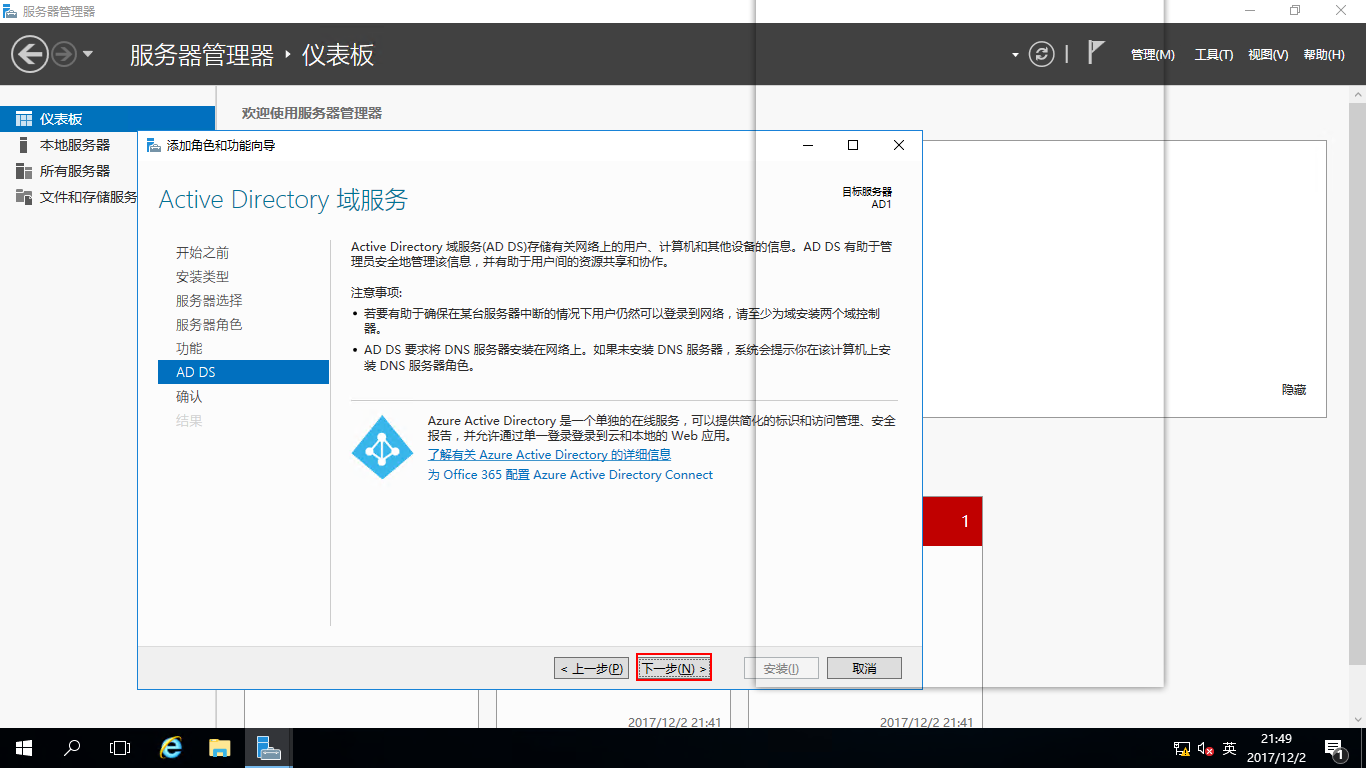Open the notifications flag icon
The image size is (1366, 768).
(x=1096, y=52)
